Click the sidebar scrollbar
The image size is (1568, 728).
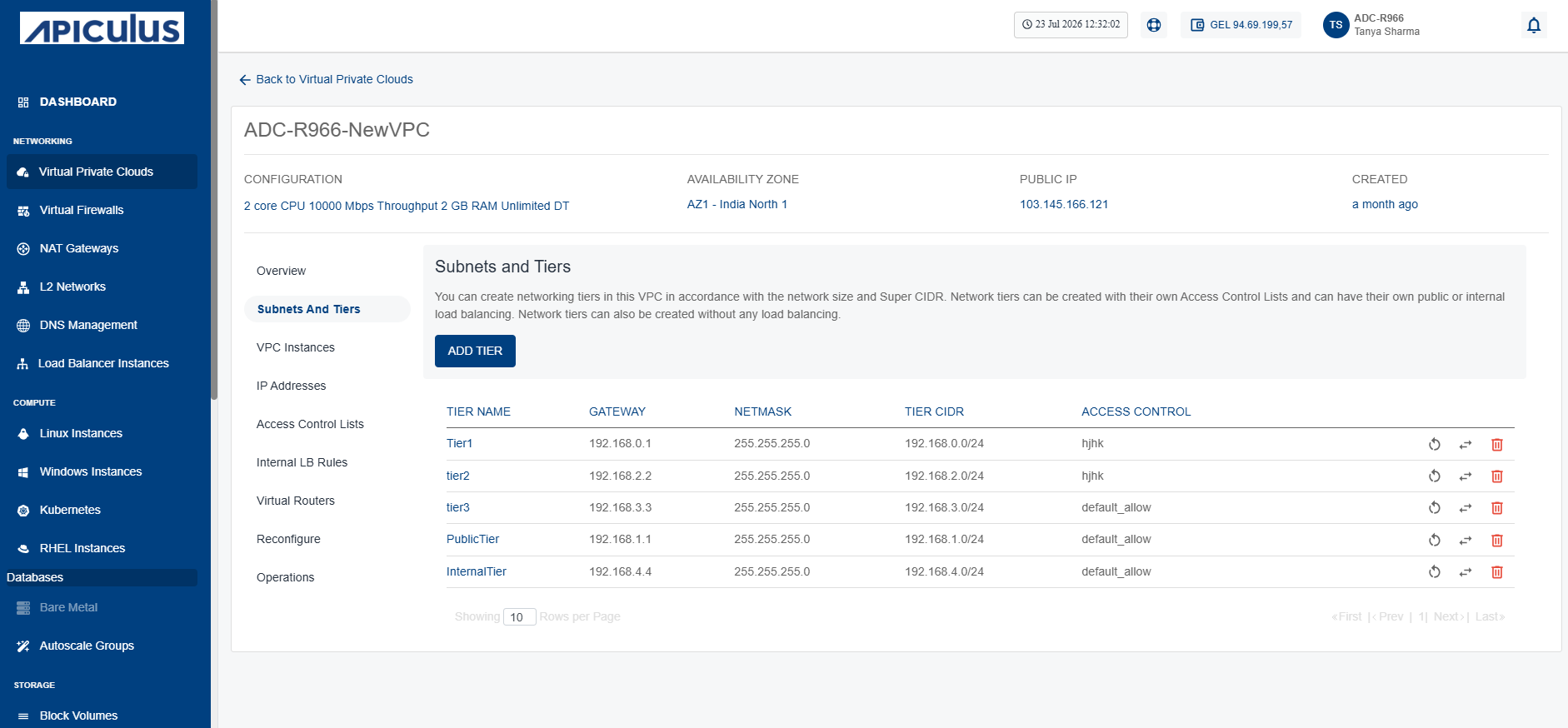tap(214, 200)
